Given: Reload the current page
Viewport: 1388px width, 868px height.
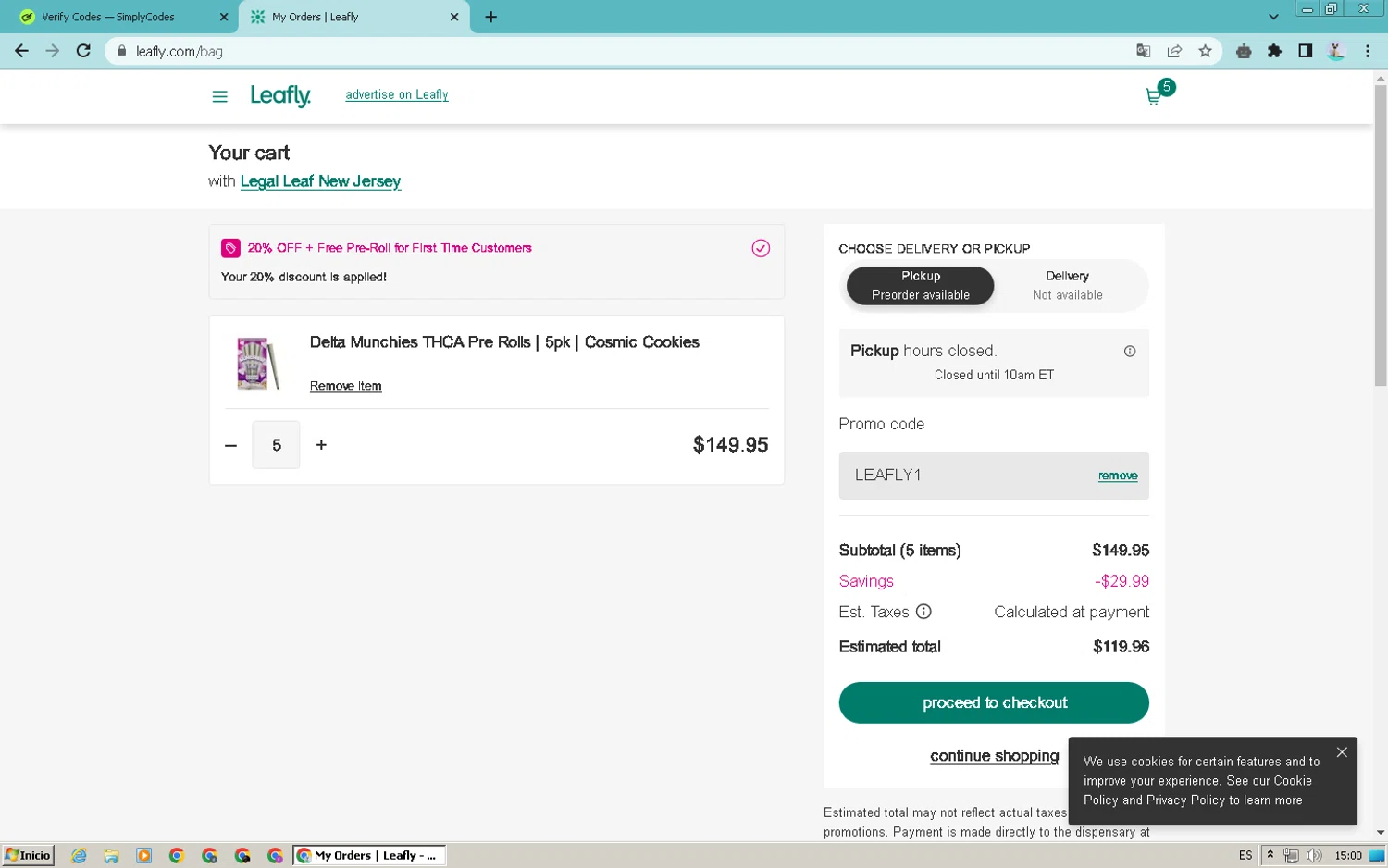Looking at the screenshot, I should [83, 51].
